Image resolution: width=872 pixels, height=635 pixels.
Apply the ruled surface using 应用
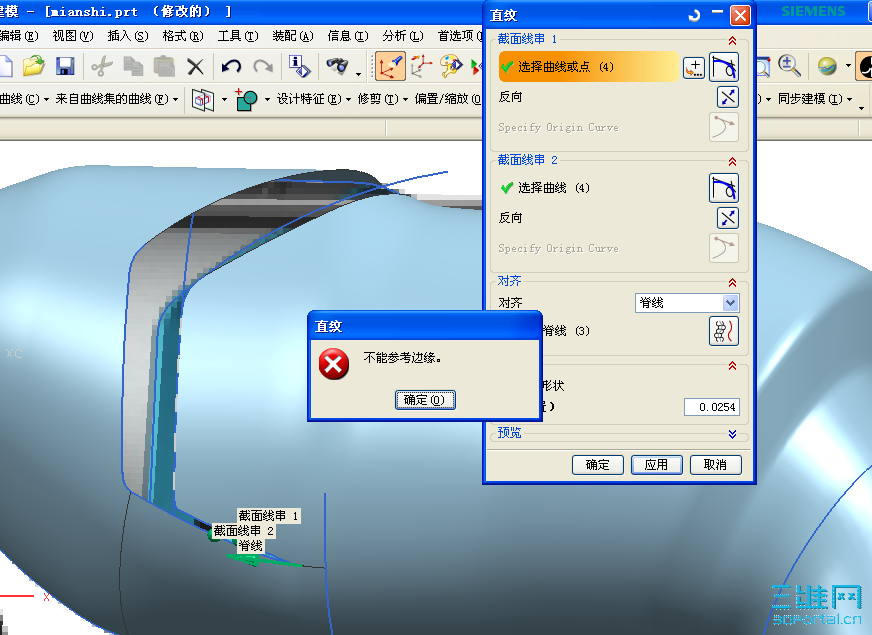[657, 464]
